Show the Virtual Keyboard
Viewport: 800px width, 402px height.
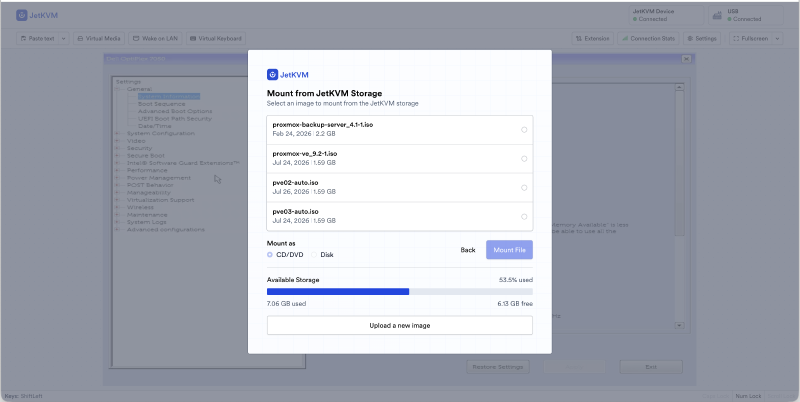click(216, 38)
